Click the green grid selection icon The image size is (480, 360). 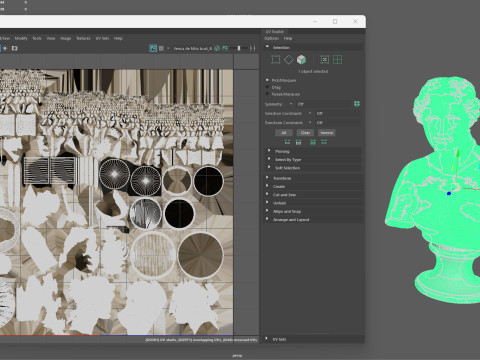(x=337, y=60)
